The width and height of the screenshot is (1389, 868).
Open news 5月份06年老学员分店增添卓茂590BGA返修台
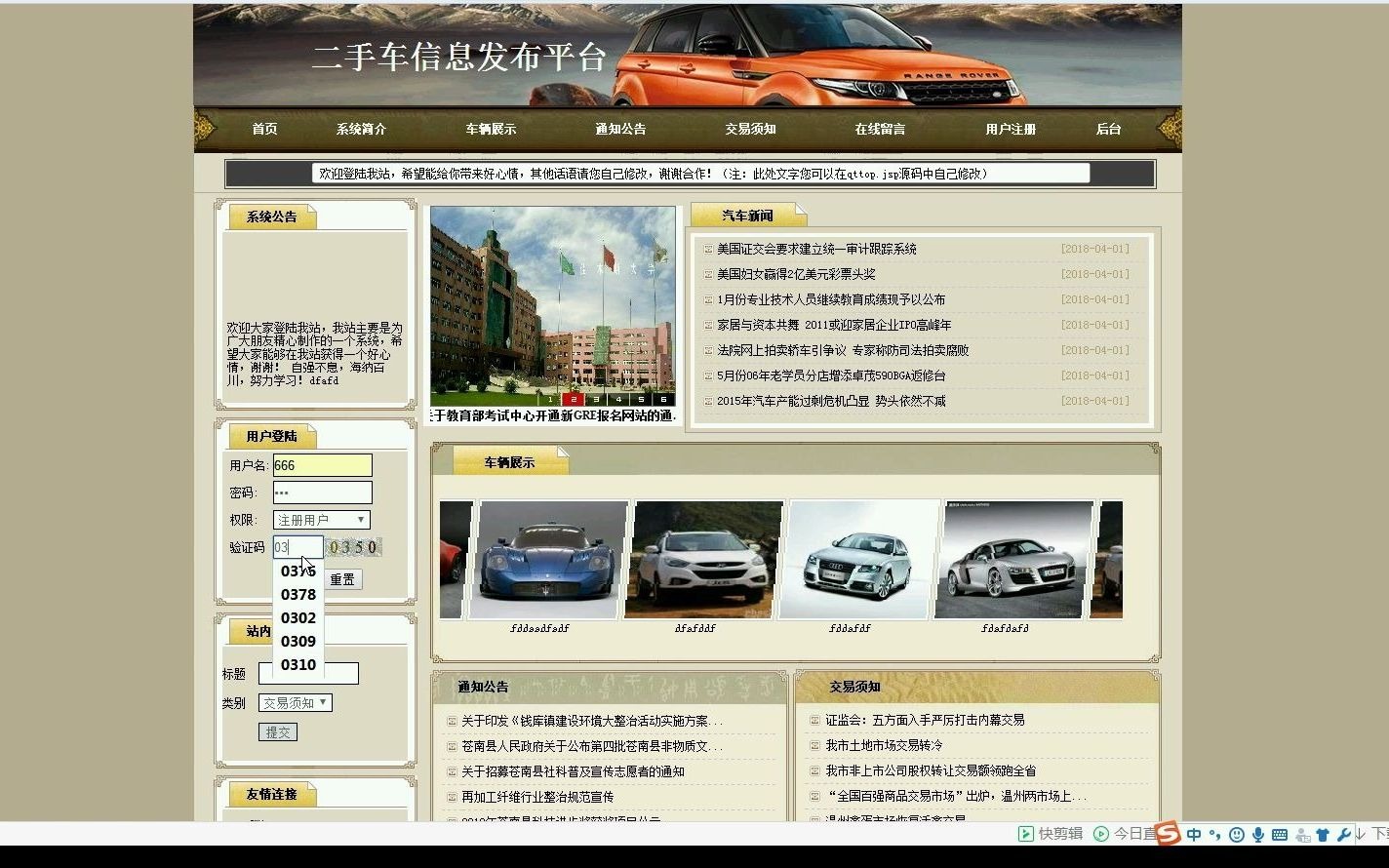831,376
